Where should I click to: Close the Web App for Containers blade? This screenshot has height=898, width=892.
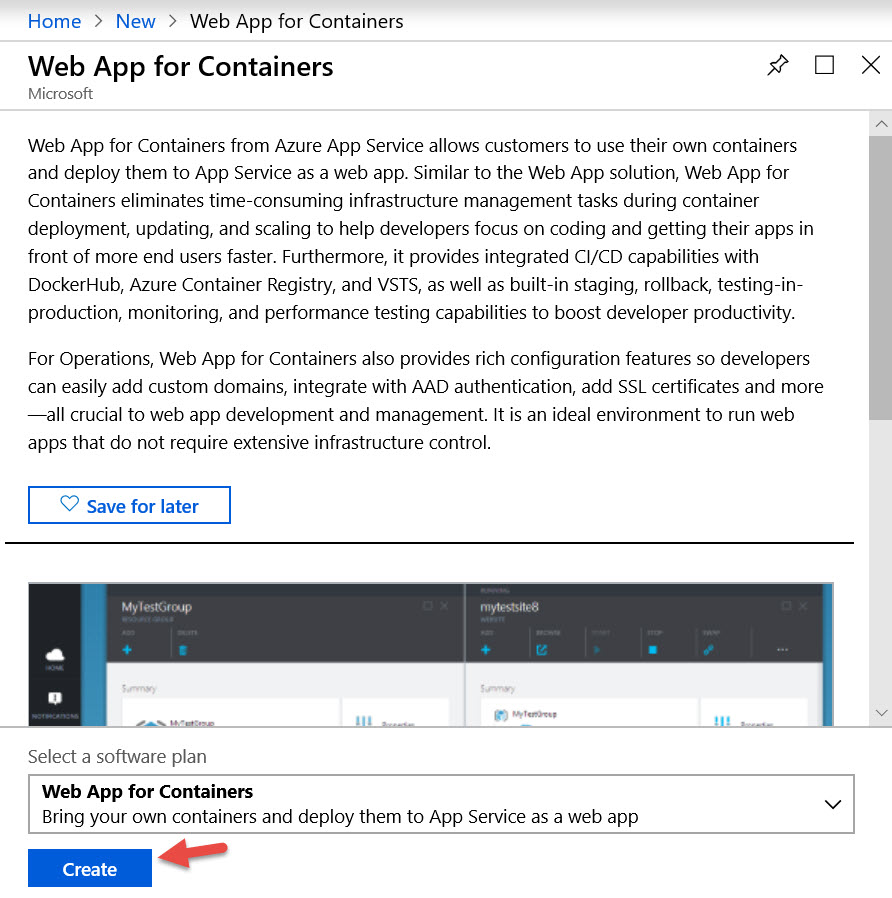pyautogui.click(x=870, y=65)
